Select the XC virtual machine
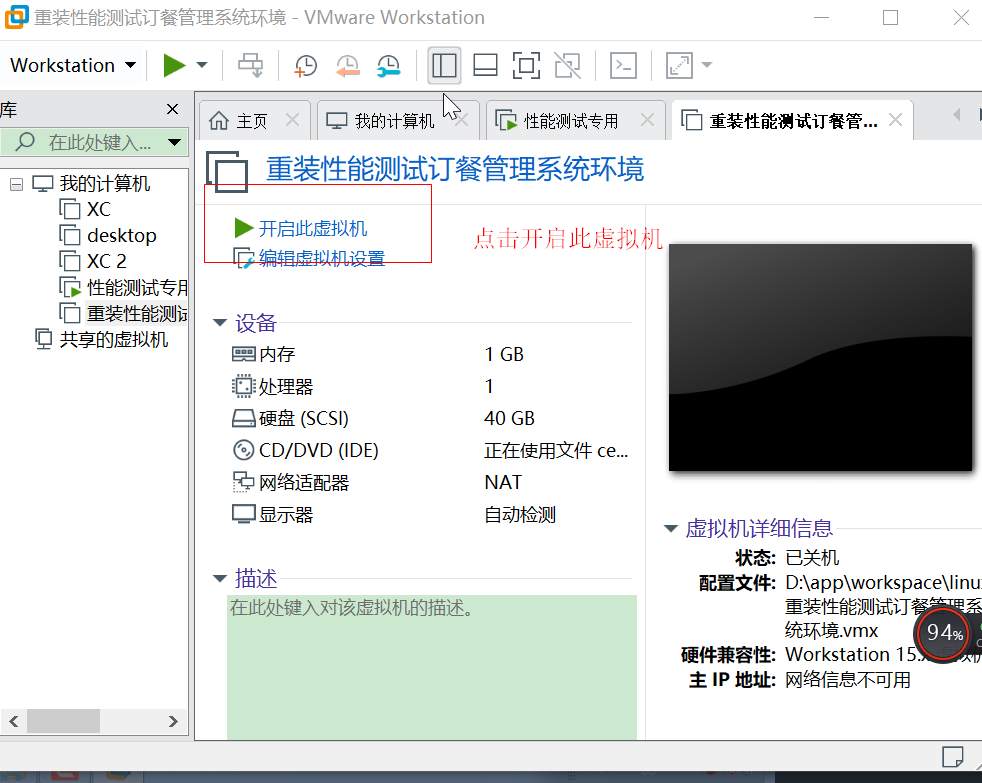 point(98,209)
